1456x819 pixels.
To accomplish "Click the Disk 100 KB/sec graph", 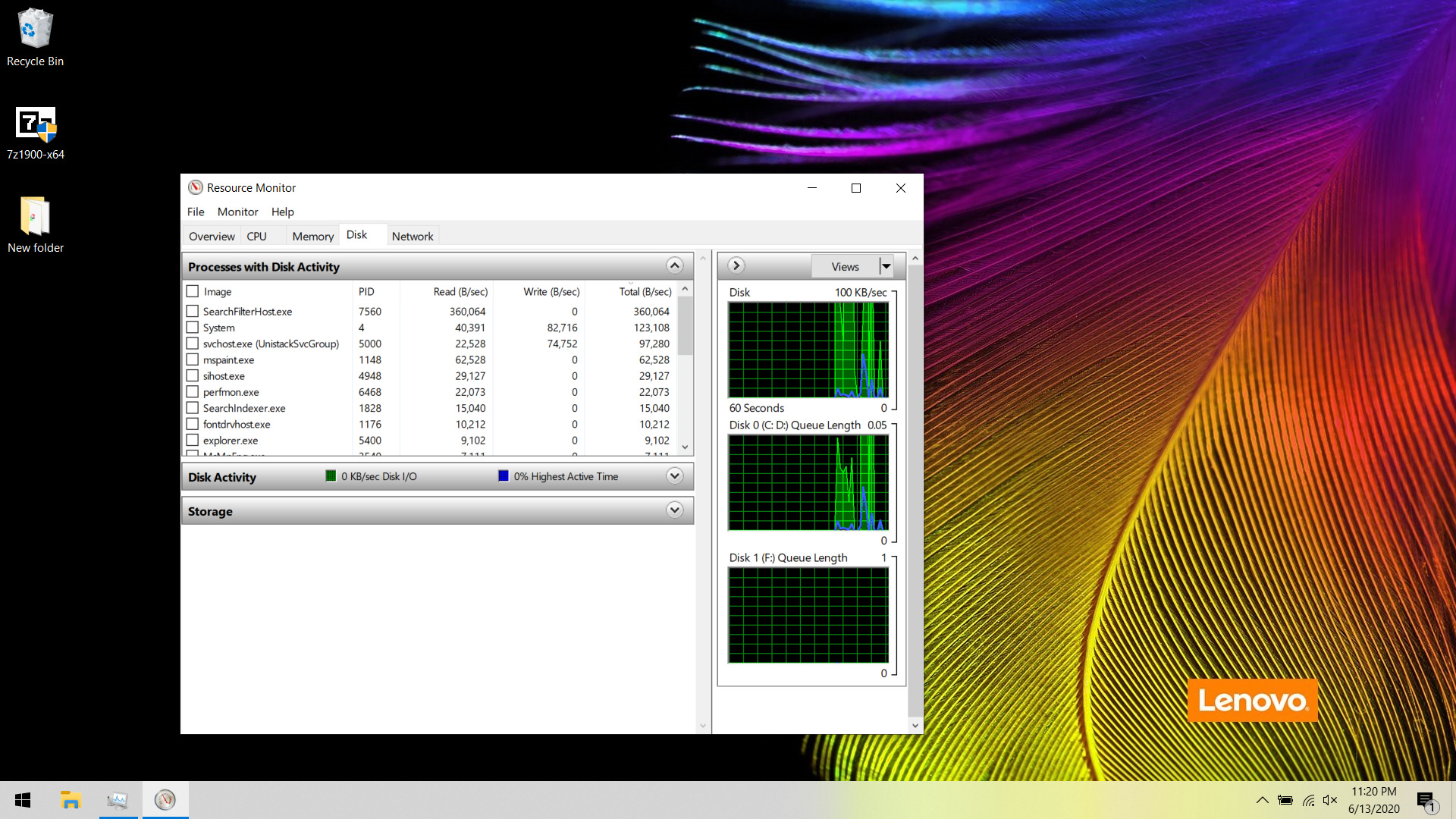I will (808, 350).
